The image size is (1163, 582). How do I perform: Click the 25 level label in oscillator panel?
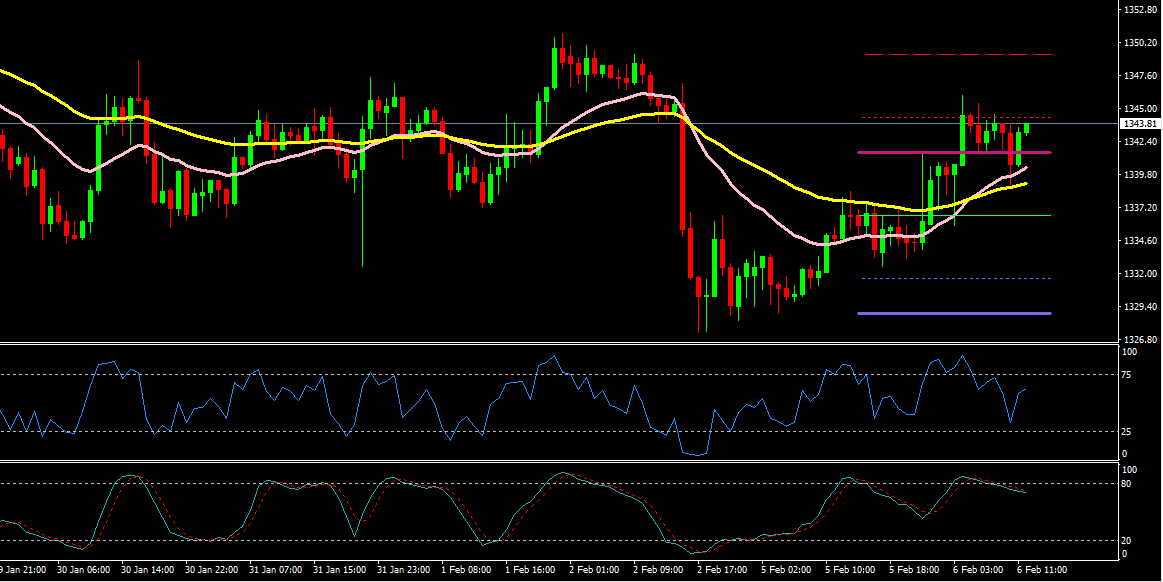(1130, 432)
